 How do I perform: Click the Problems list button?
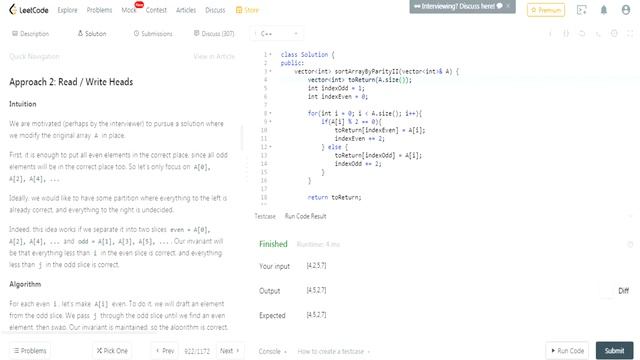pos(30,351)
